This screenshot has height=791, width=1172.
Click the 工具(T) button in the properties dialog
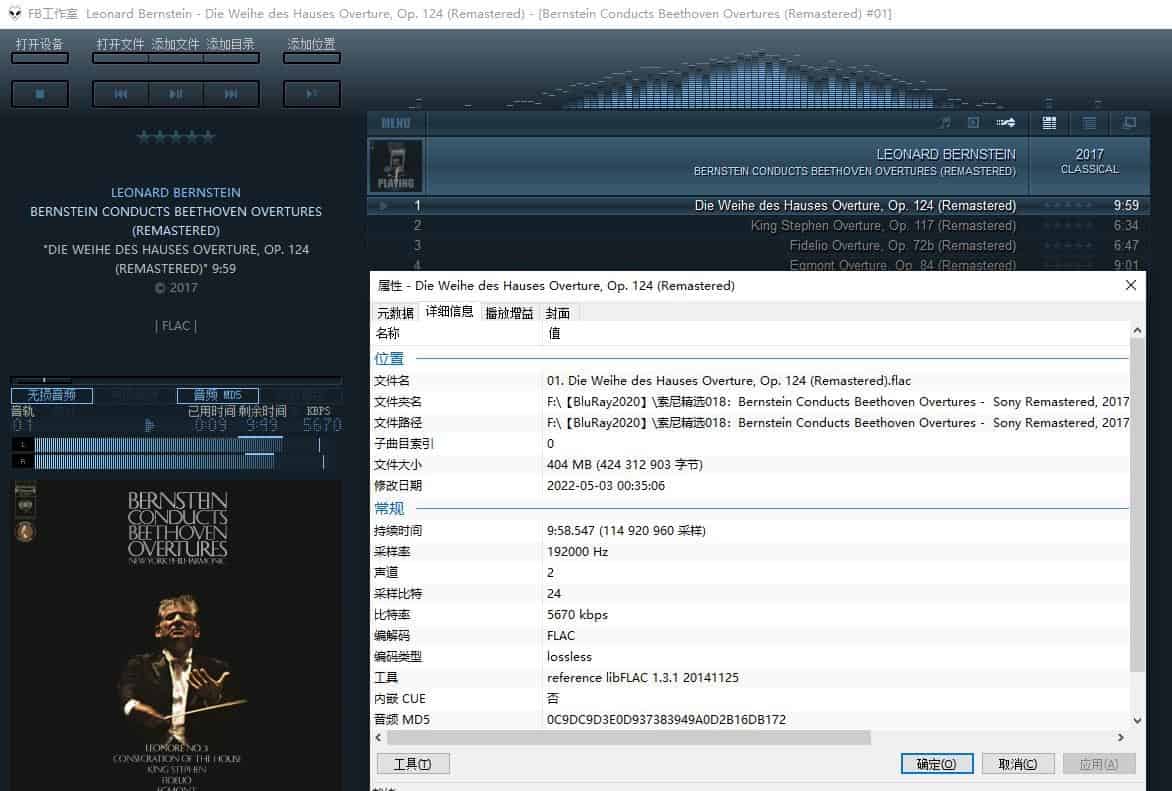click(x=413, y=763)
